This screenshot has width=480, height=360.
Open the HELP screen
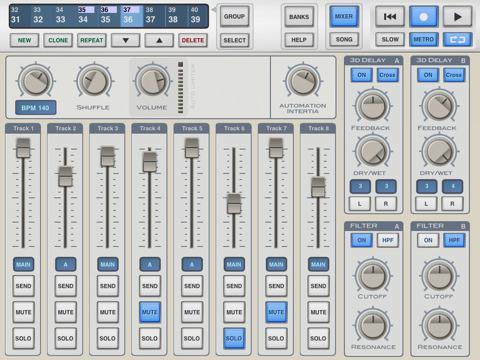[299, 40]
